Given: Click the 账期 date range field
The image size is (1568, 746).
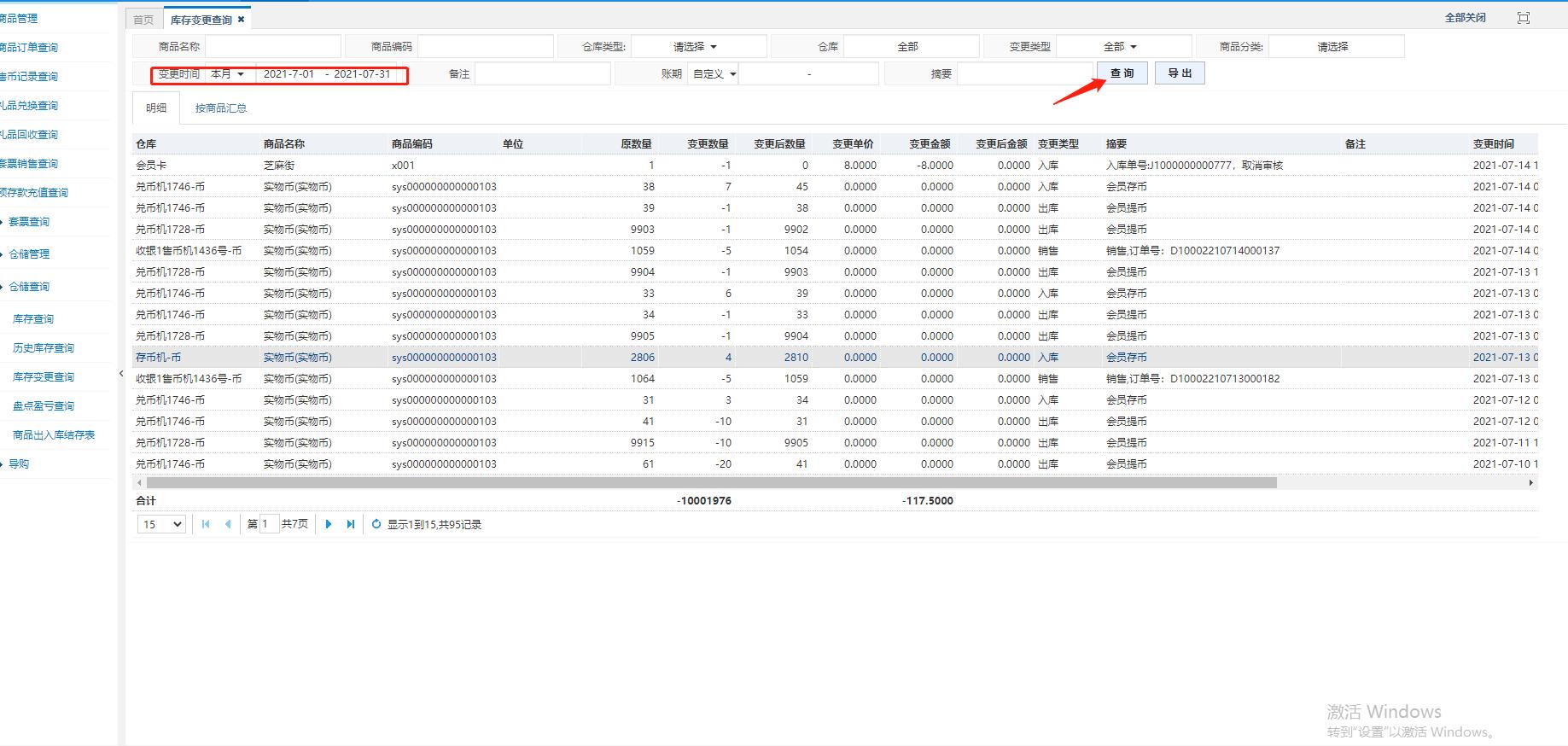Looking at the screenshot, I should point(809,74).
